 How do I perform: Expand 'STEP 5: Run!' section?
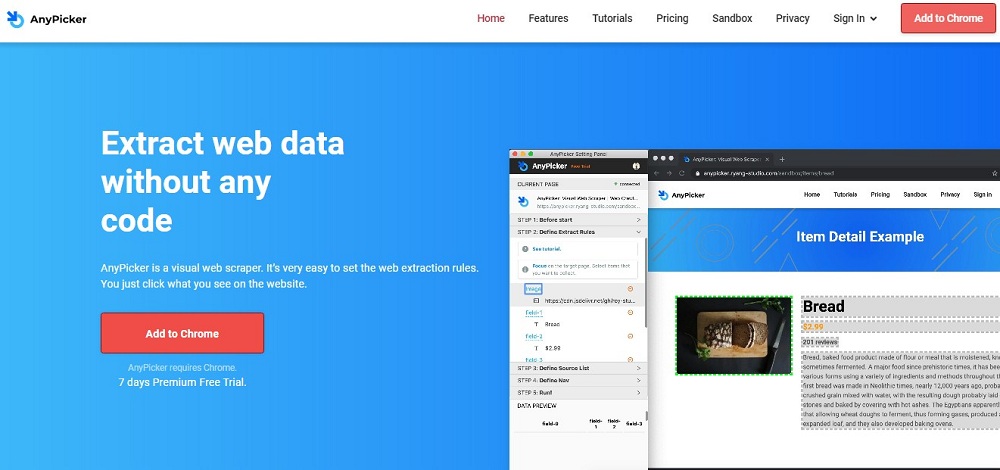(x=578, y=393)
